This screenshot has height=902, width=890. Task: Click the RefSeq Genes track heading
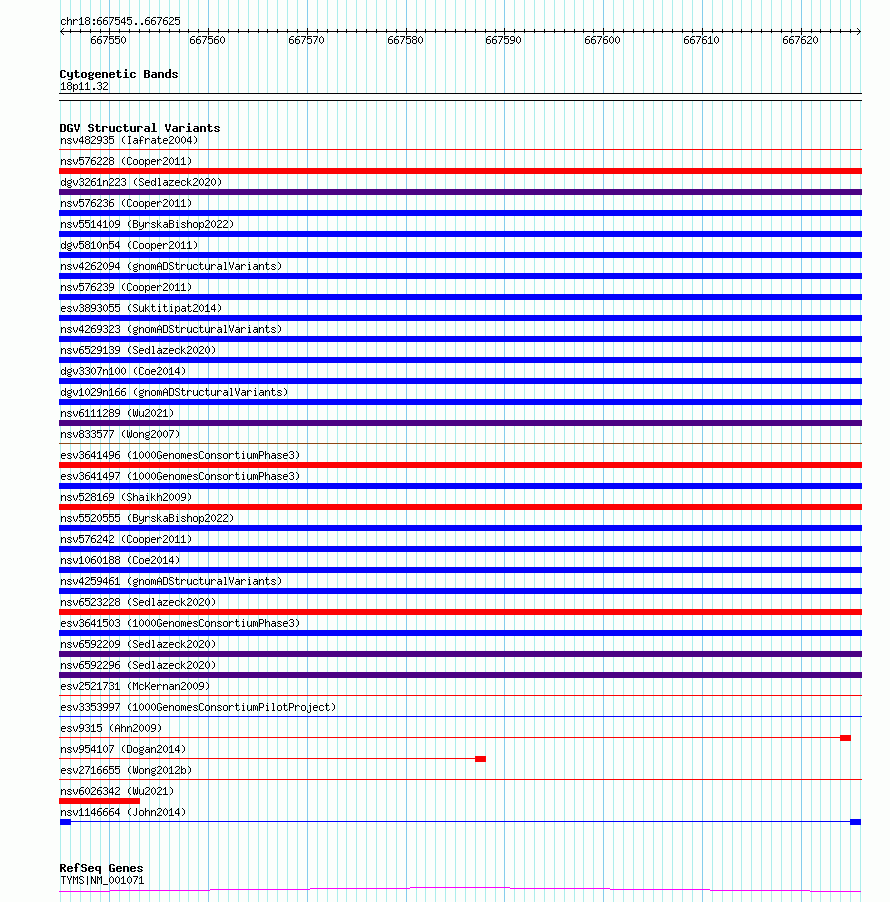point(101,868)
